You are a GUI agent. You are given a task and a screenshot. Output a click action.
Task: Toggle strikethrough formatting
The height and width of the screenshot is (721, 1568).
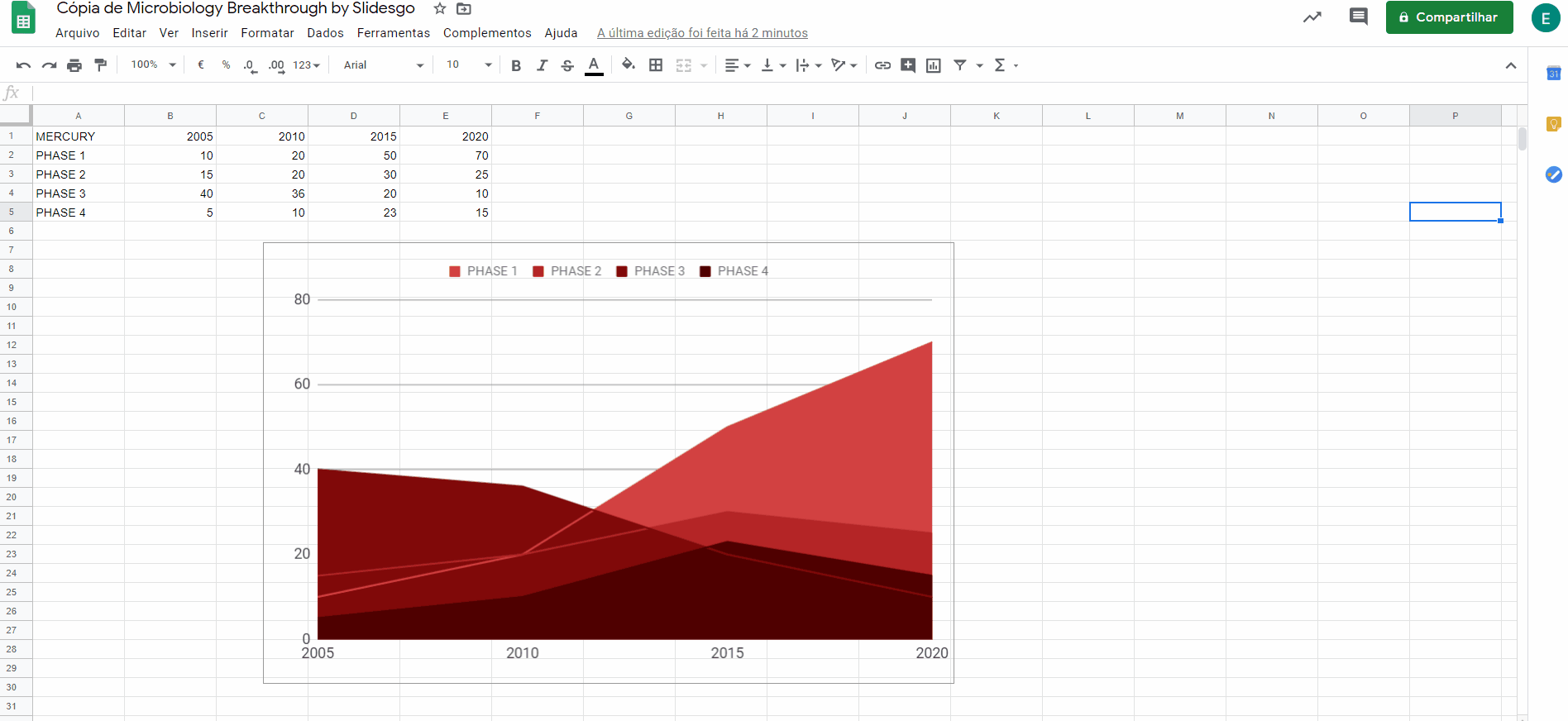click(x=567, y=65)
